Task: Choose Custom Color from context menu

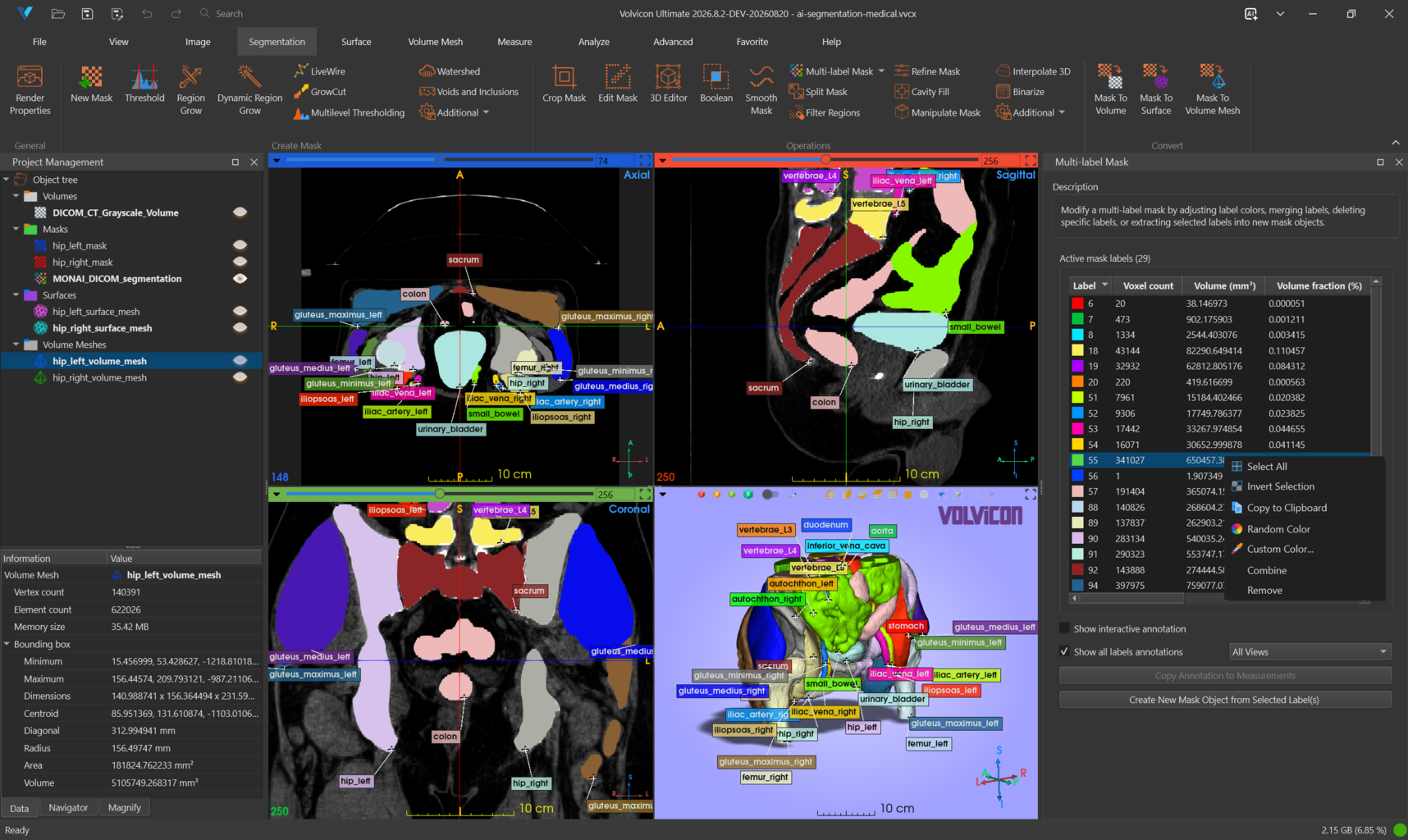Action: click(x=1280, y=549)
